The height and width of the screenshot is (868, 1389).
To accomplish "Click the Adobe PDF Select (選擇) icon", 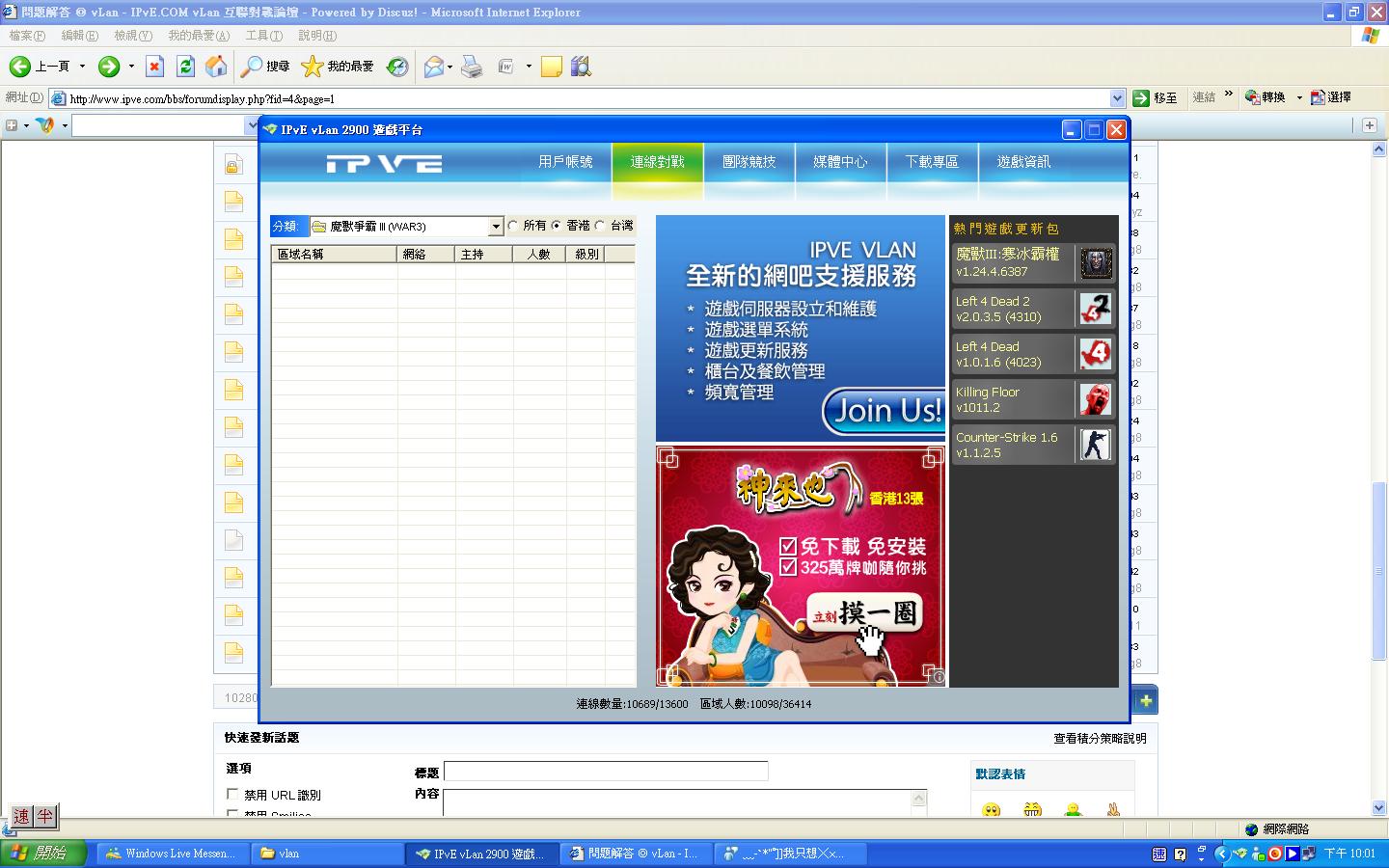I will click(1318, 97).
